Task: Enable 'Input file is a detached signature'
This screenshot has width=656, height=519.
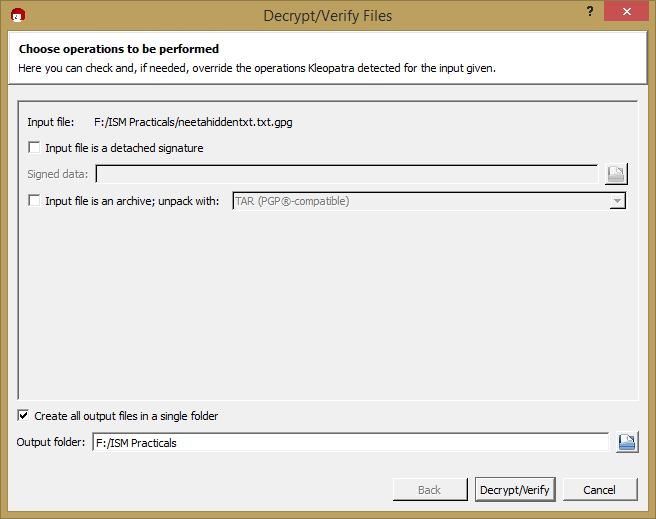Action: (x=35, y=148)
